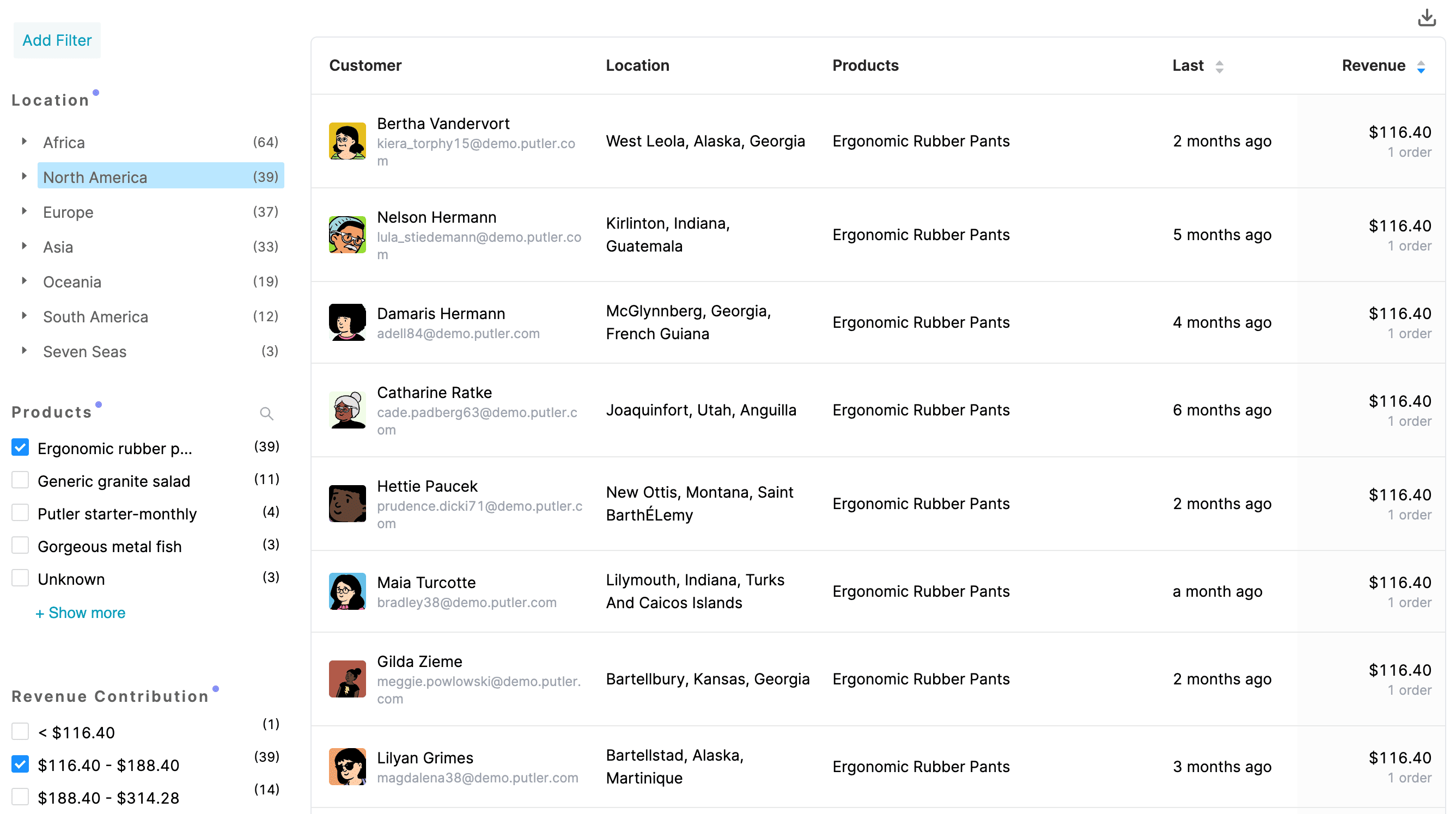Click the Location column header
Image resolution: width=1456 pixels, height=814 pixels.
point(637,66)
